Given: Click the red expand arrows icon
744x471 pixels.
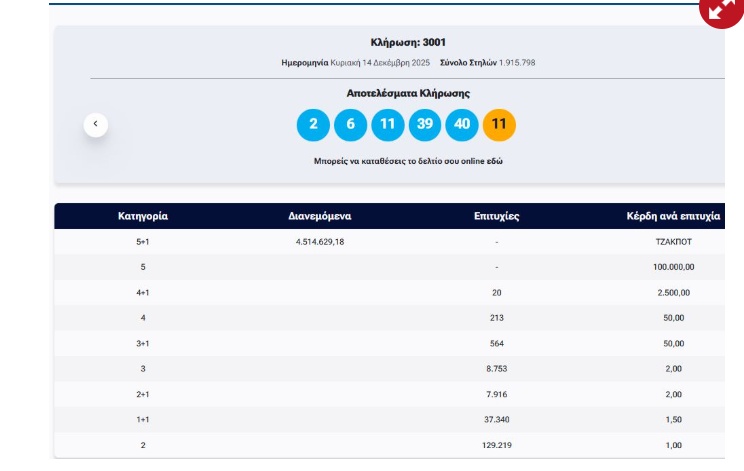Looking at the screenshot, I should tap(722, 10).
